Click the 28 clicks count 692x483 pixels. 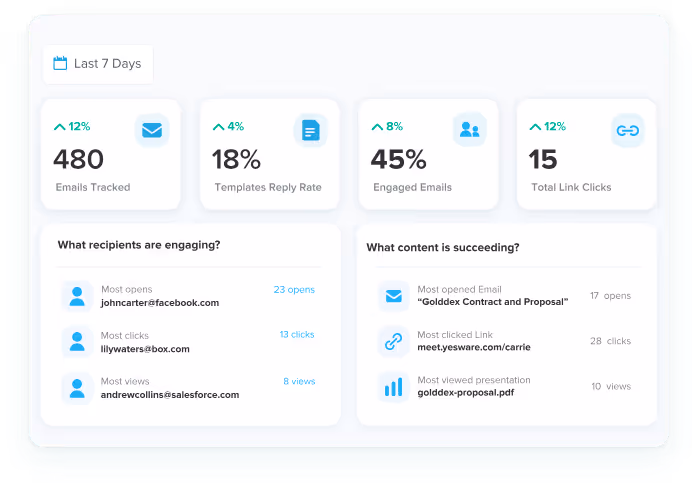click(610, 341)
